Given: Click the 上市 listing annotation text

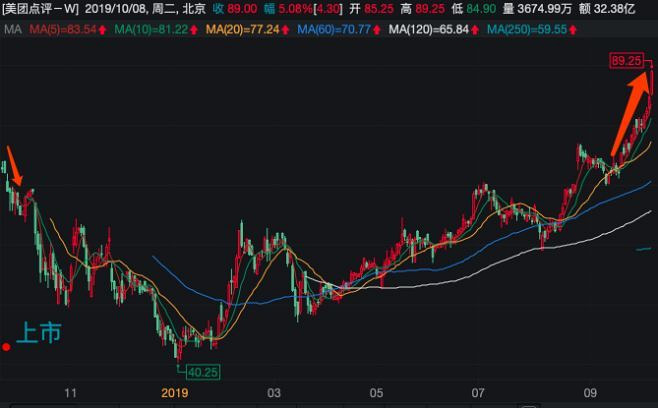Looking at the screenshot, I should pos(39,333).
